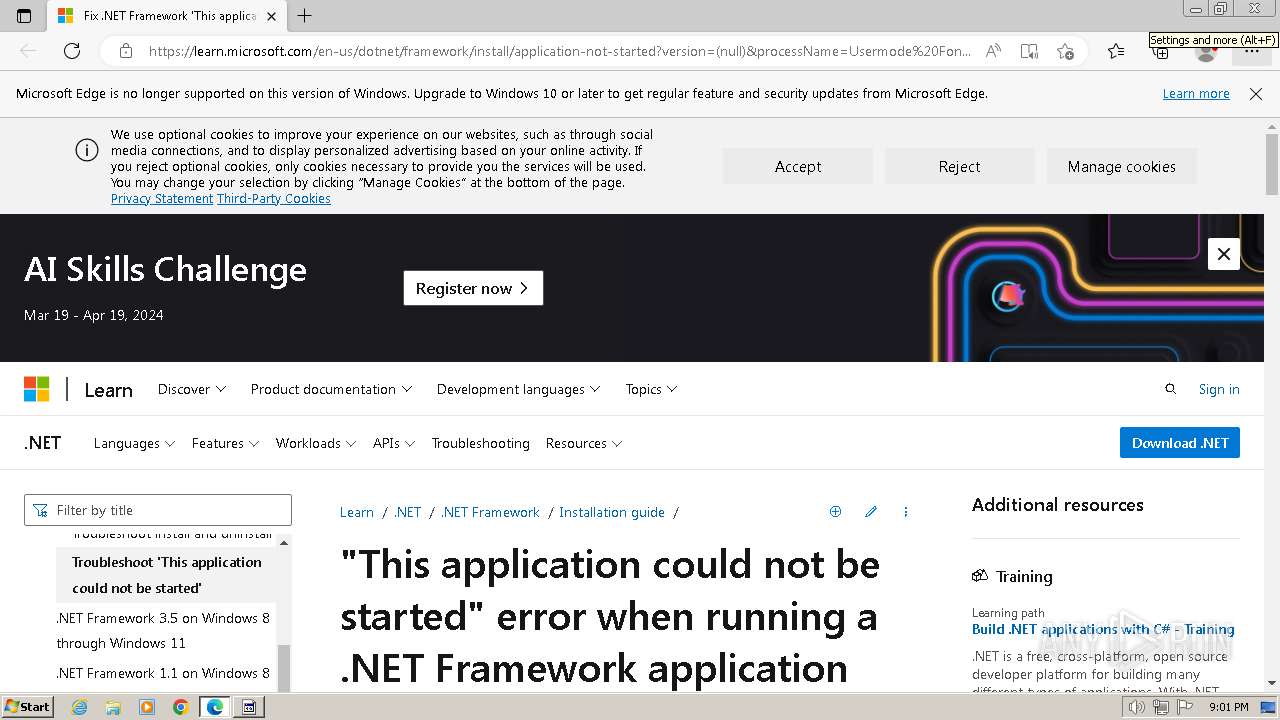Expand the Features dropdown
The width and height of the screenshot is (1280, 720).
(x=225, y=443)
